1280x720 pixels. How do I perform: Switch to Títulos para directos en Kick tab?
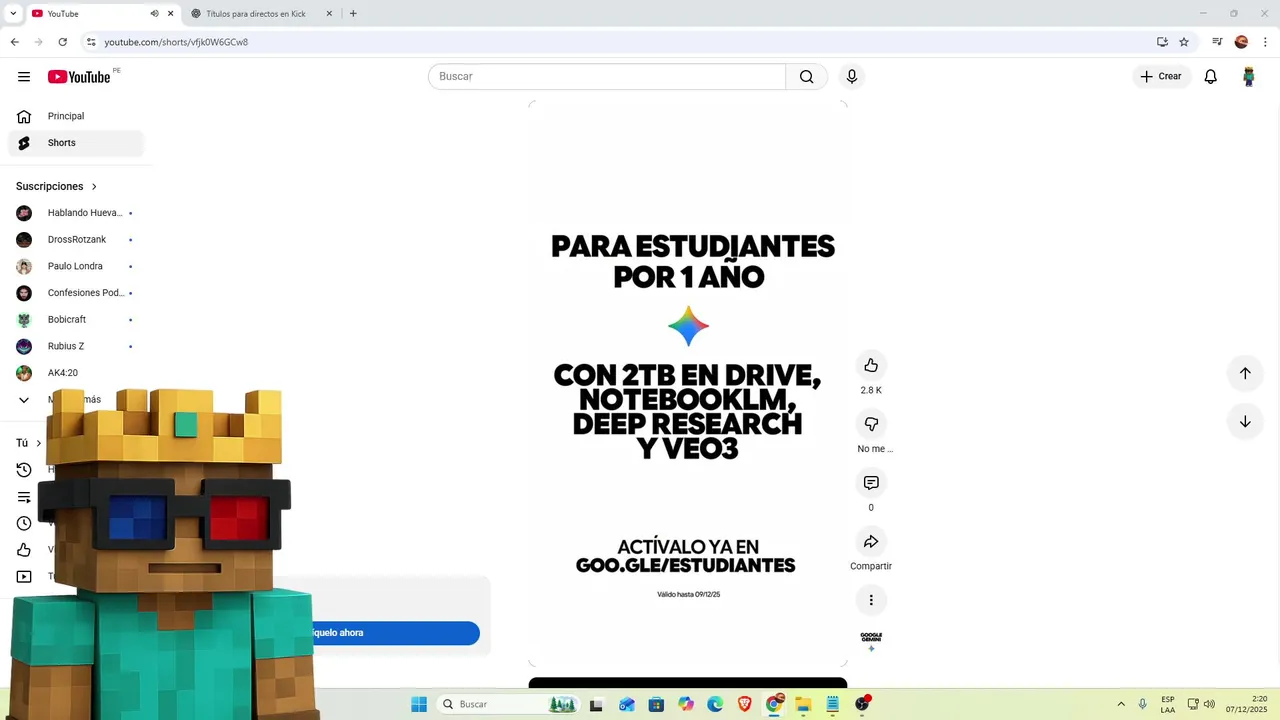point(260,14)
